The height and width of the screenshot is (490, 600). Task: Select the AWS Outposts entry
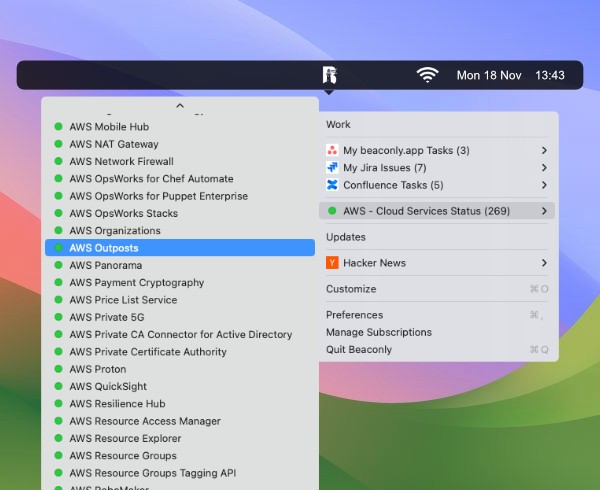coord(104,248)
